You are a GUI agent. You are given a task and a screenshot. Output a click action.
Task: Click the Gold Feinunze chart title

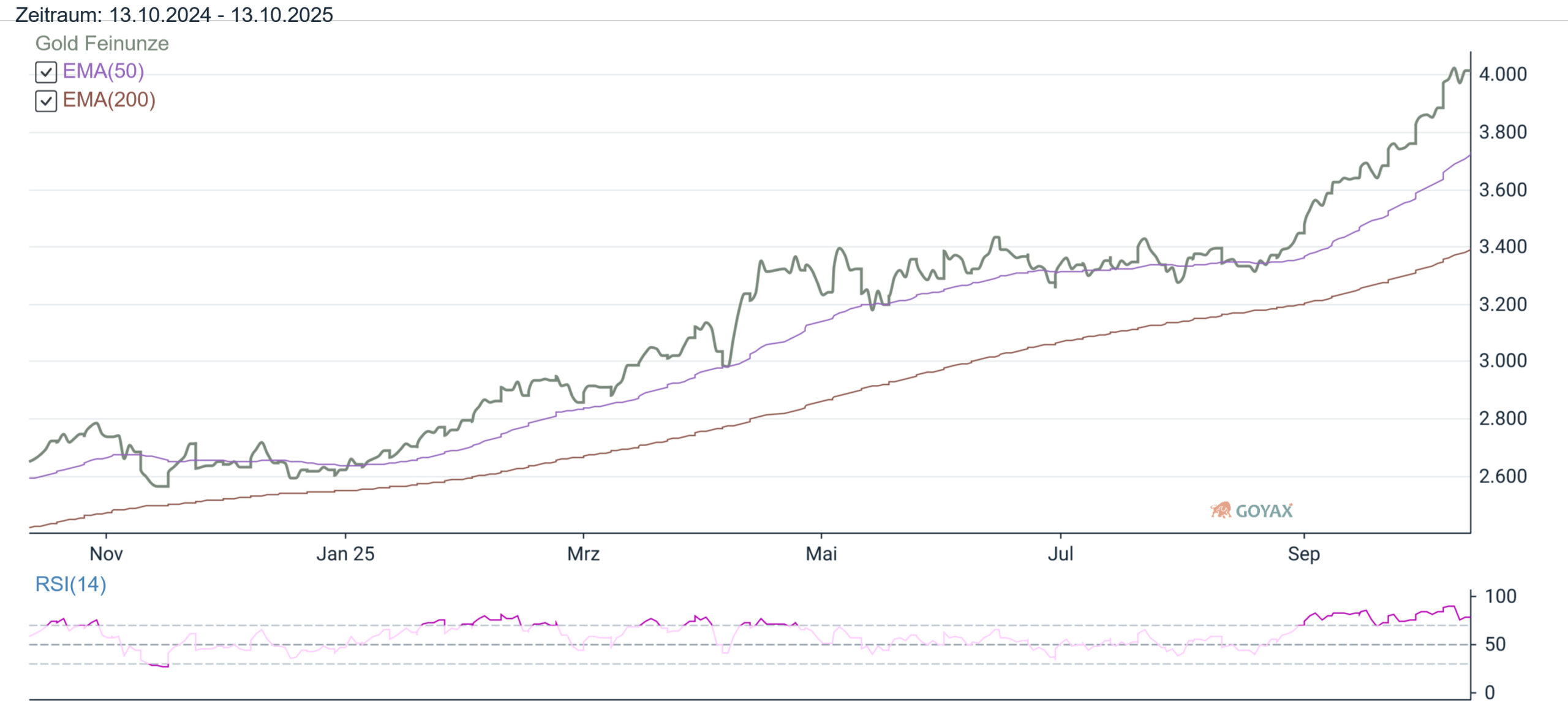tap(102, 44)
